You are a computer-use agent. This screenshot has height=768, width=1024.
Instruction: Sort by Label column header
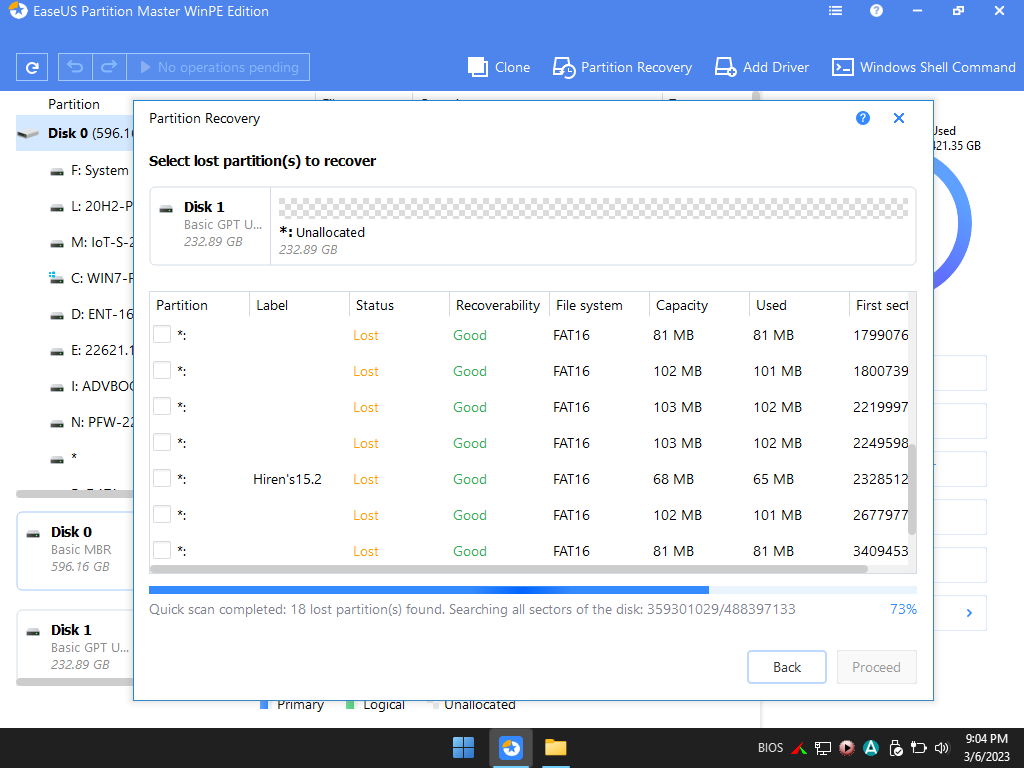299,305
